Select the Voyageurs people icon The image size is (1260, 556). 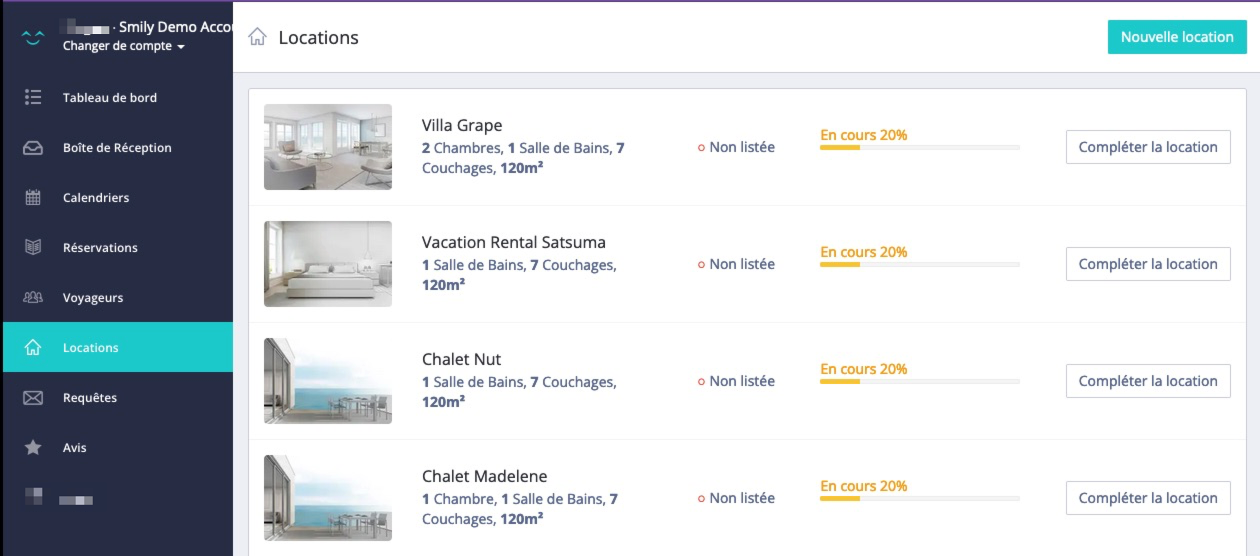33,297
